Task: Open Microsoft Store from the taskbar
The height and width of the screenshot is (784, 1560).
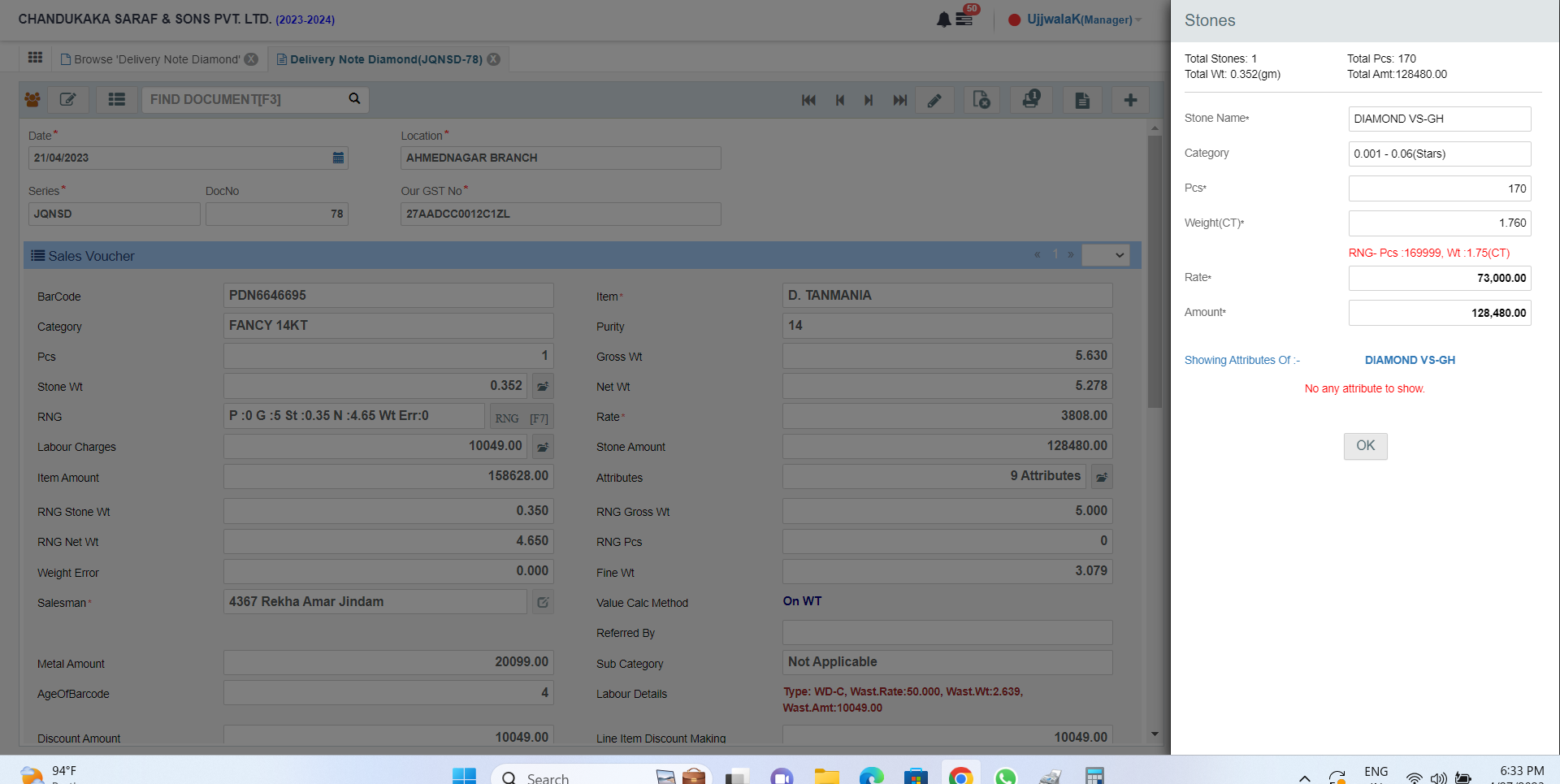Action: pos(916,776)
